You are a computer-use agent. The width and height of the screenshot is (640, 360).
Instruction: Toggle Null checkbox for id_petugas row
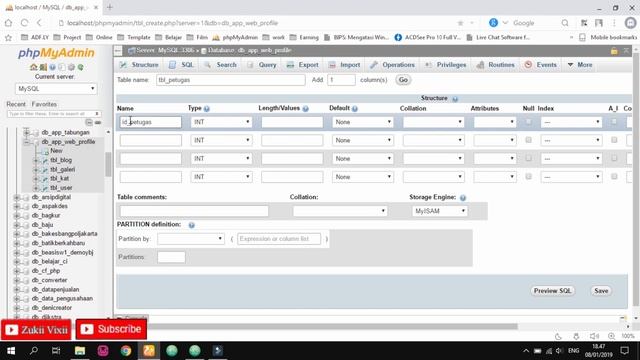pyautogui.click(x=529, y=122)
